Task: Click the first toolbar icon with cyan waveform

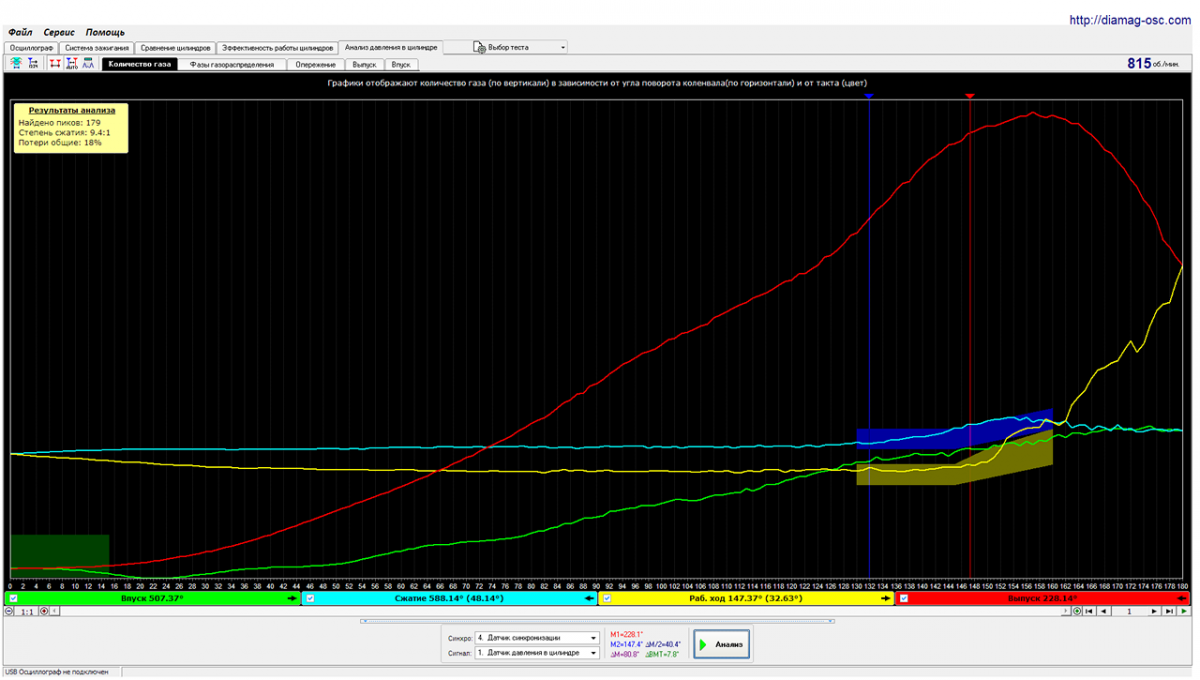Action: [x=16, y=63]
